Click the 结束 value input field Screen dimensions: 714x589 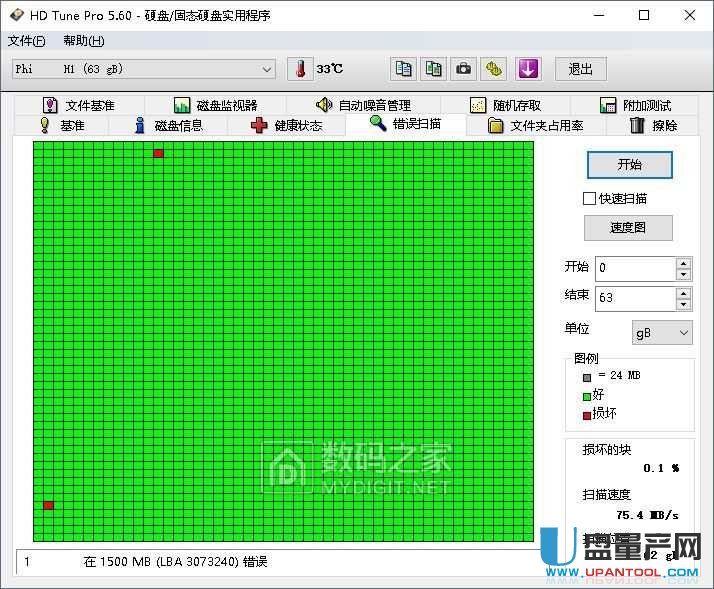click(x=636, y=298)
